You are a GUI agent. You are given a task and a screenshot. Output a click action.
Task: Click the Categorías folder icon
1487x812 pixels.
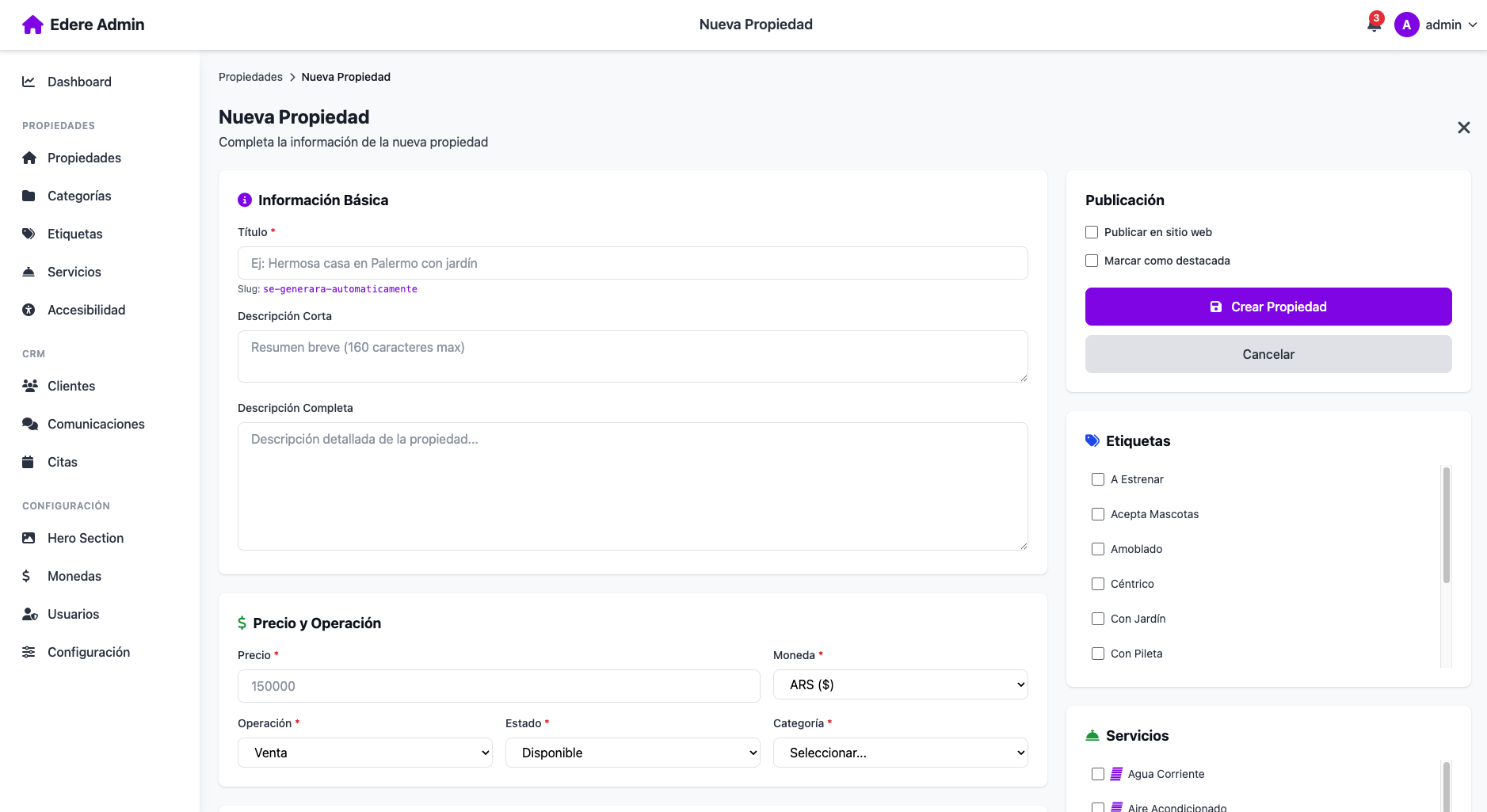tap(29, 196)
